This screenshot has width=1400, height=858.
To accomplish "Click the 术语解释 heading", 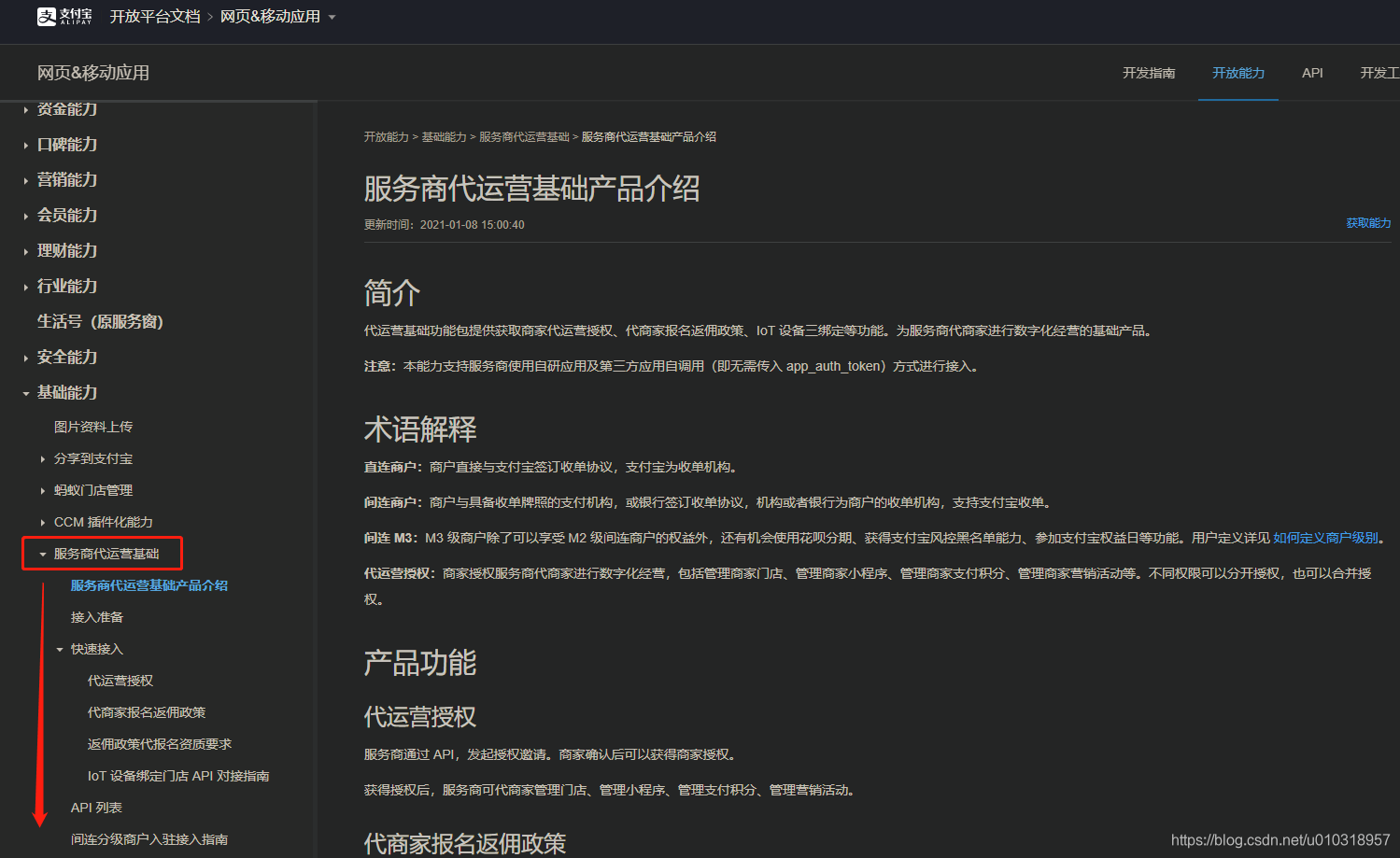I will point(420,429).
